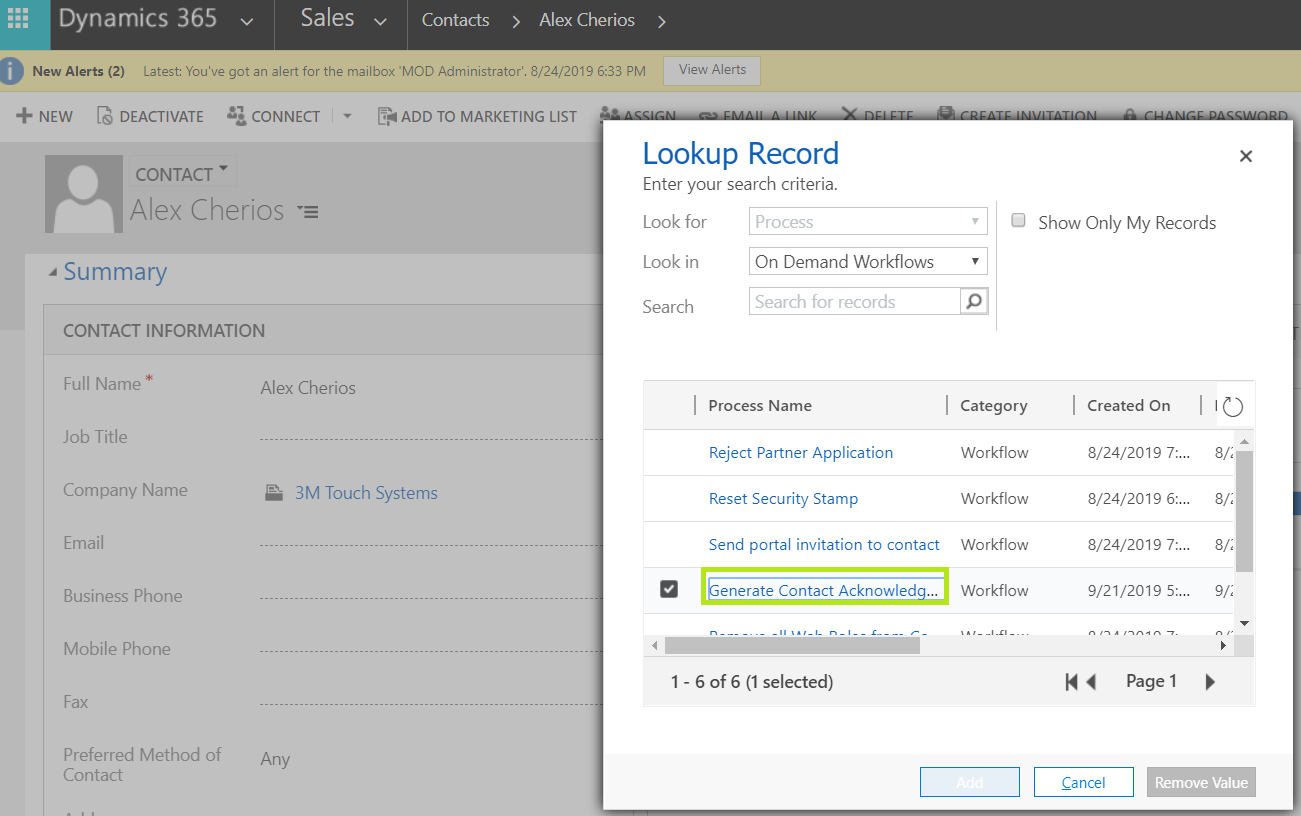Close the Lookup Record dialog

coord(1245,156)
